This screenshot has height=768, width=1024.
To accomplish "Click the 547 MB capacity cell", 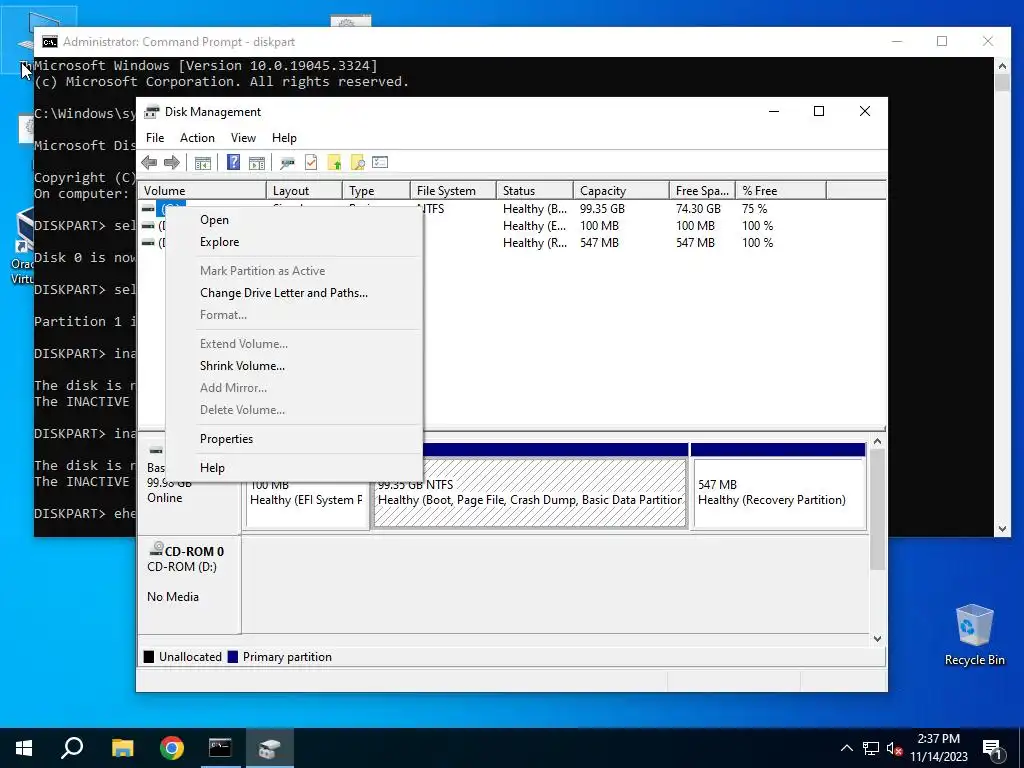I will pyautogui.click(x=599, y=243).
